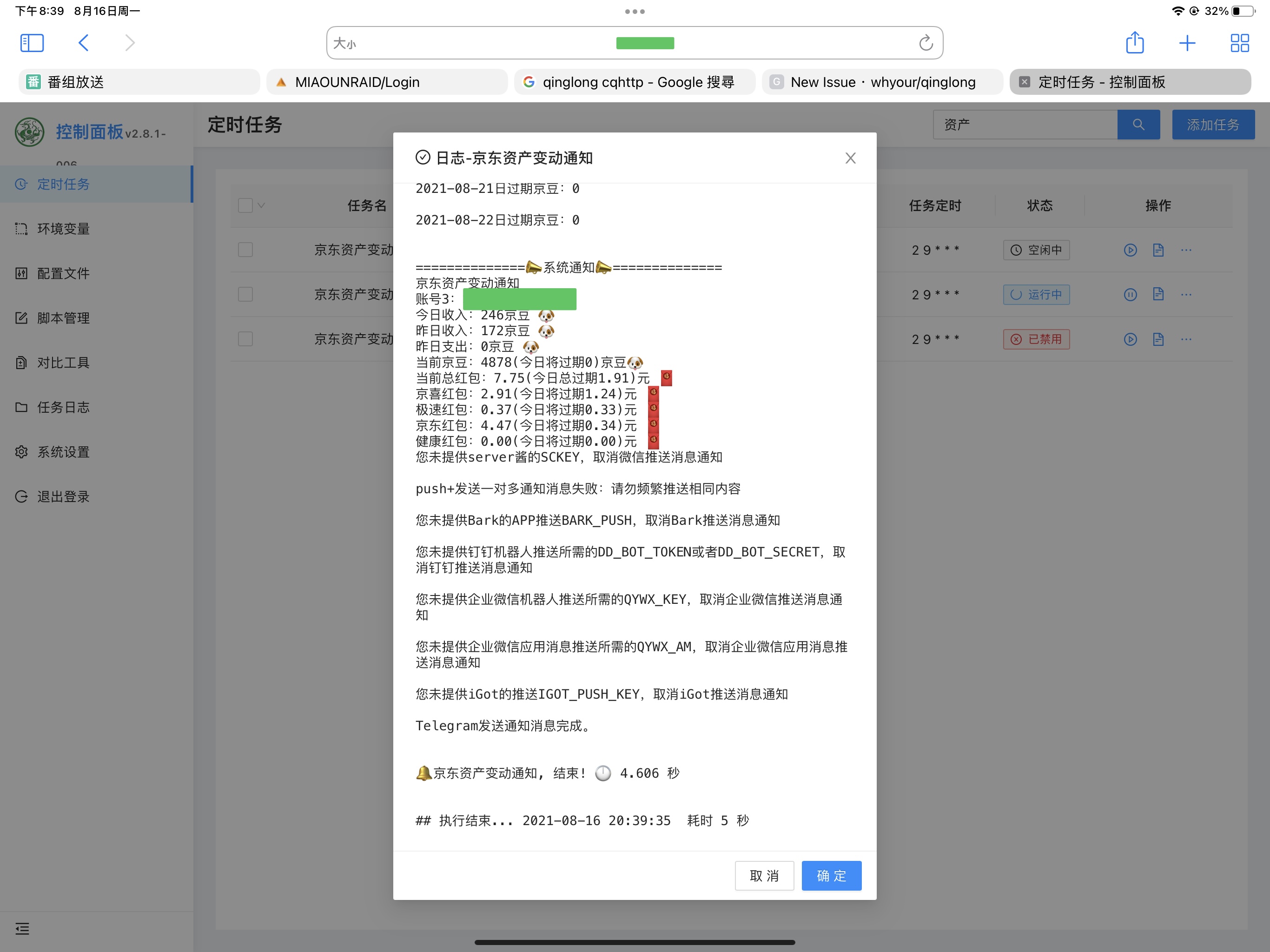This screenshot has width=1270, height=952.
Task: Click the 取消 button in the log dialog
Action: [764, 876]
